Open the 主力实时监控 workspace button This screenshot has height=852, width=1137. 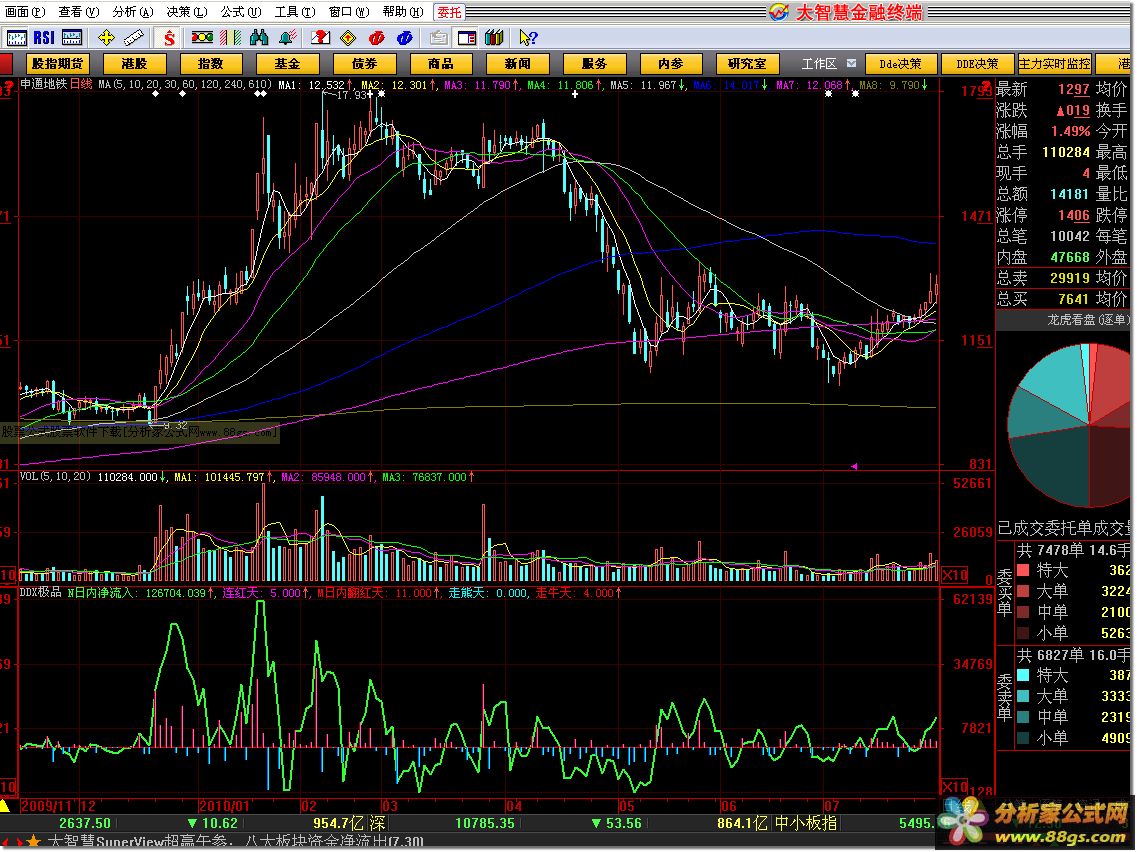1054,64
